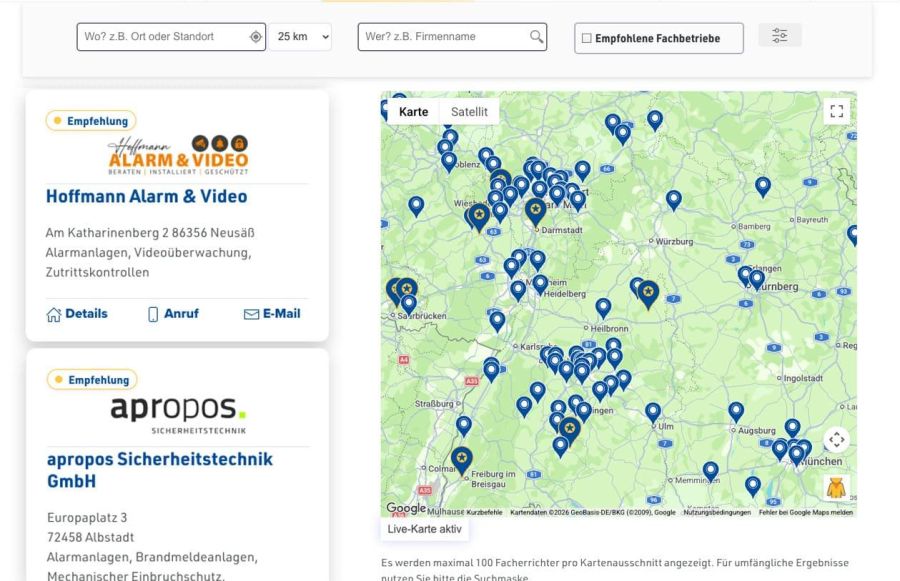Use current location target icon in Wo field
900x581 pixels.
255,37
